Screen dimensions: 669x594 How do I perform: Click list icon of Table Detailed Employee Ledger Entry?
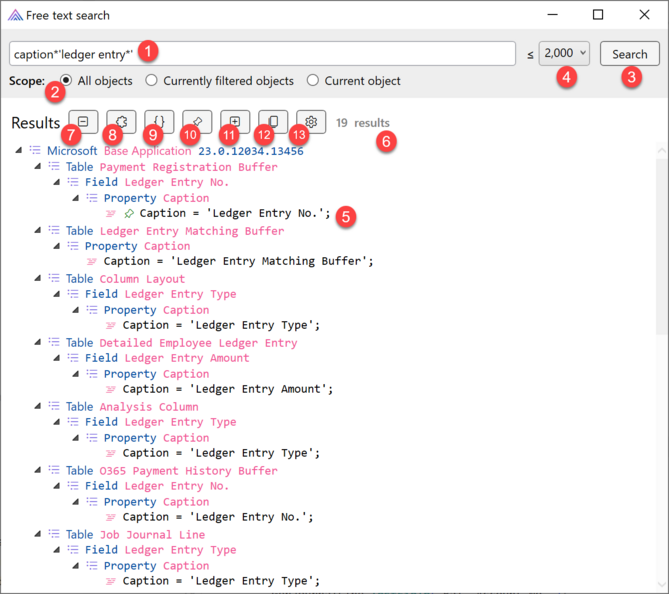pos(54,342)
